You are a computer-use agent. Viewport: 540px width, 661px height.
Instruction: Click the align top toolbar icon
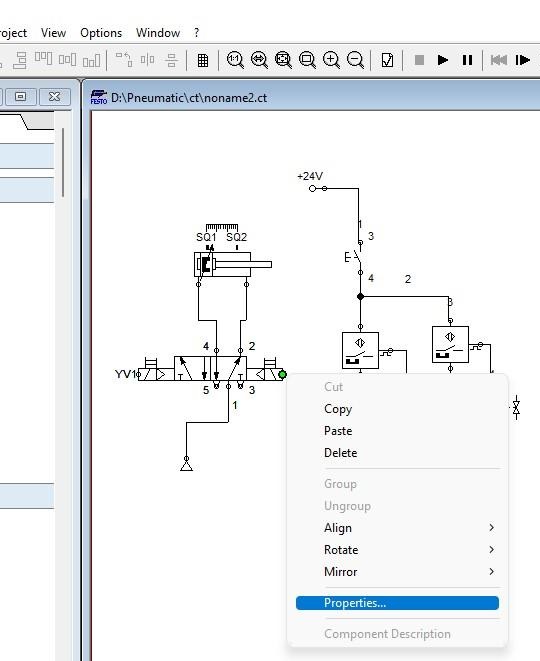43,59
